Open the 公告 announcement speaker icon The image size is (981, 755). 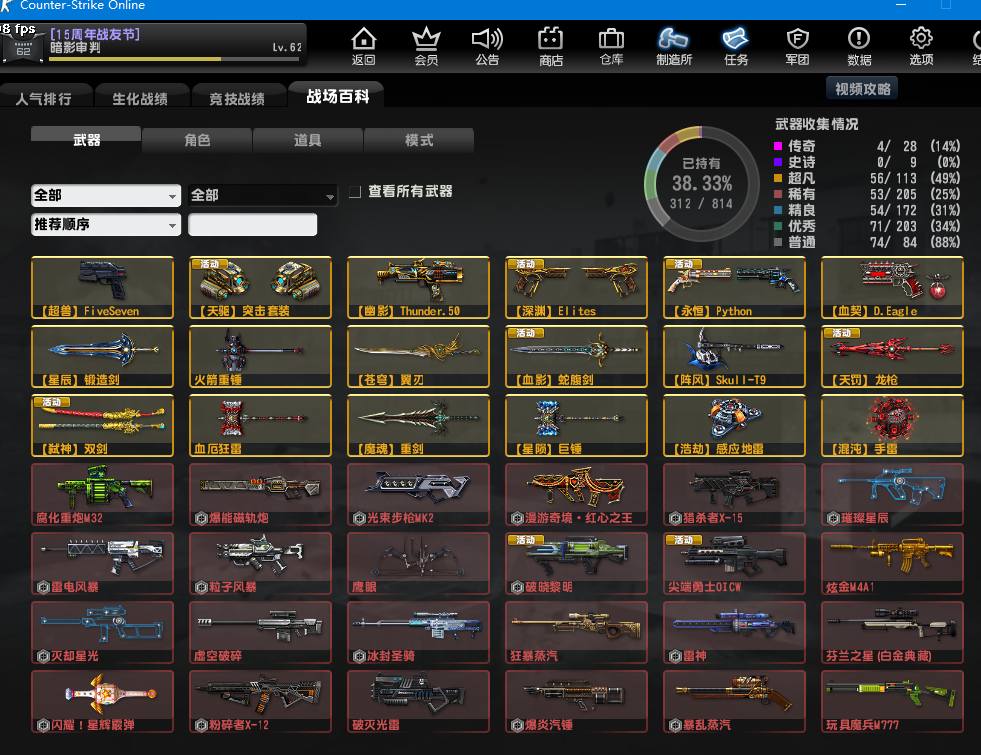(487, 46)
